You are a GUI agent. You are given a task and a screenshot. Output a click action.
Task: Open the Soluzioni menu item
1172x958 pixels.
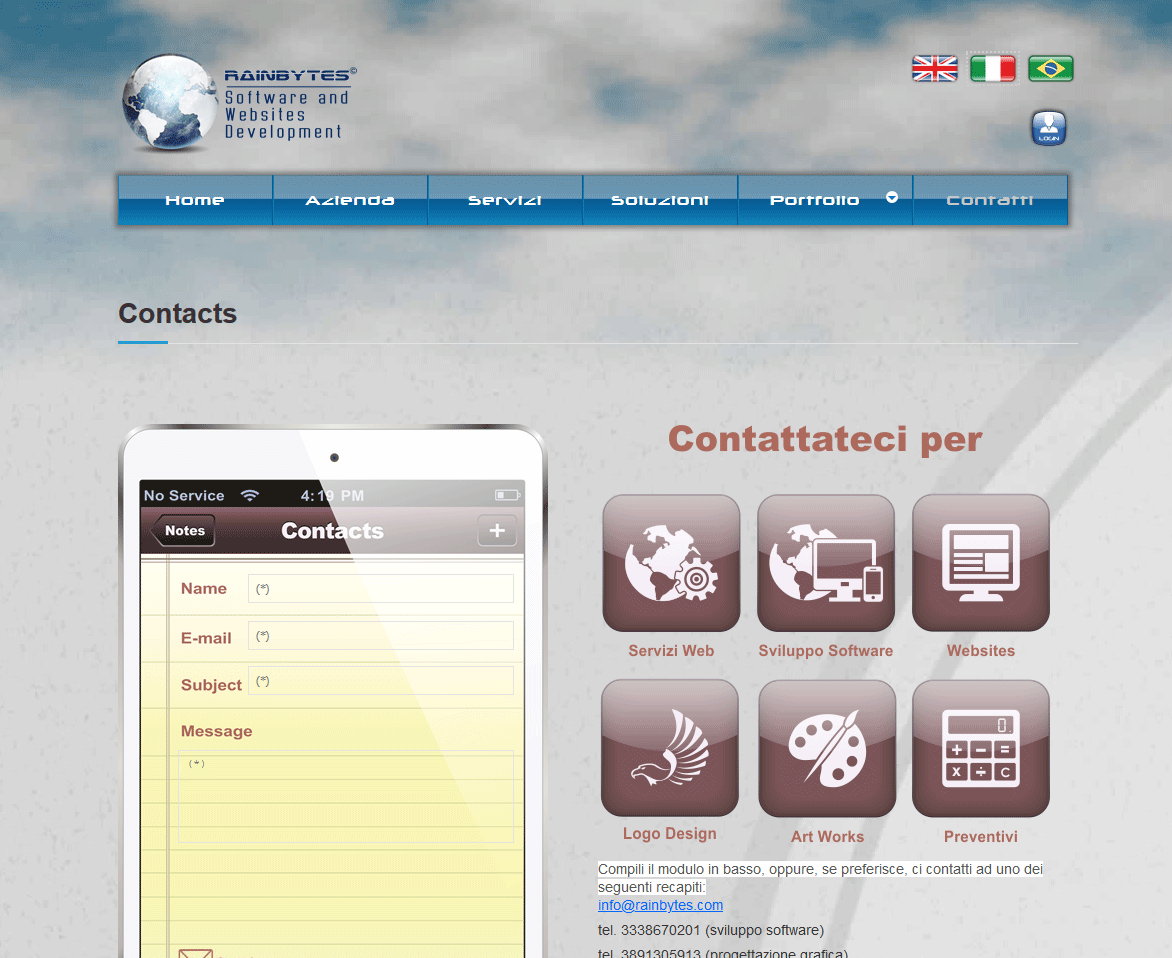660,200
